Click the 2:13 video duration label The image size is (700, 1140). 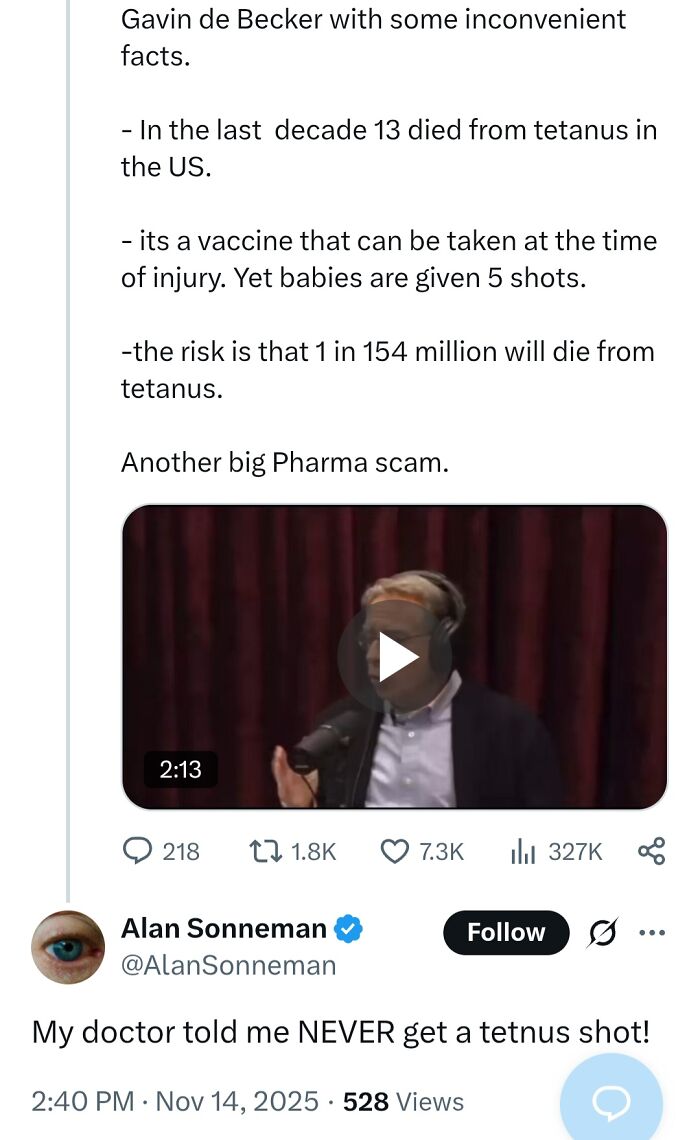click(180, 770)
